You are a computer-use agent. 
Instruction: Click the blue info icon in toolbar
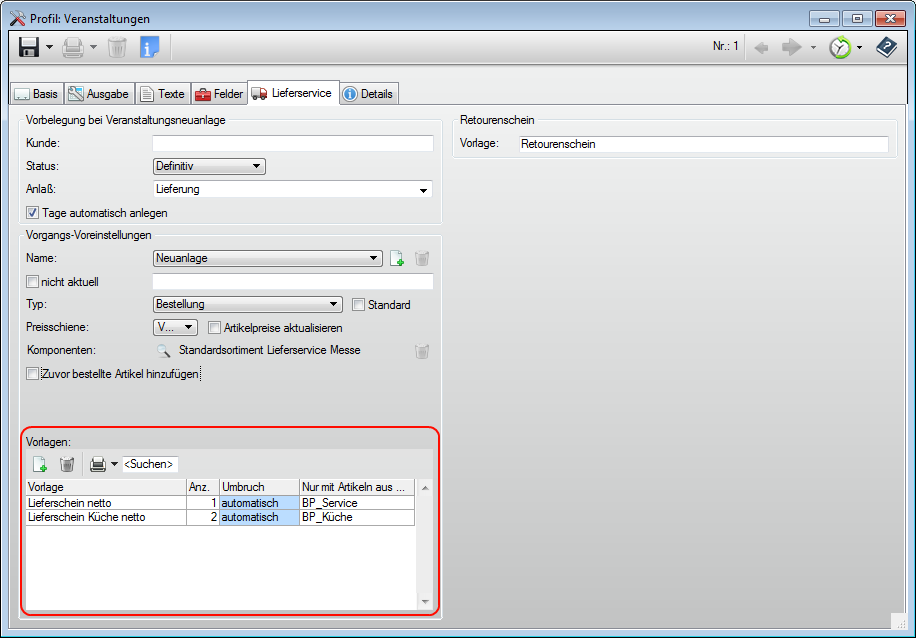point(149,47)
